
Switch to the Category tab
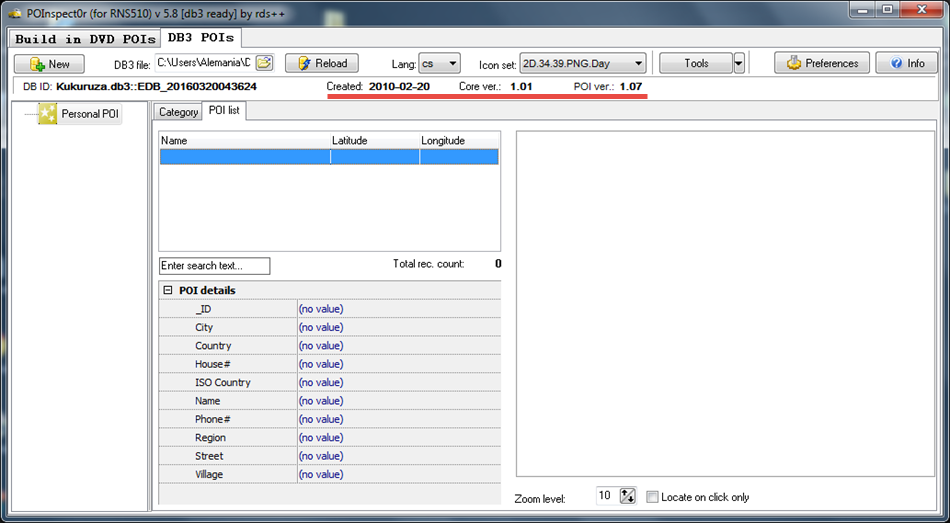point(178,112)
